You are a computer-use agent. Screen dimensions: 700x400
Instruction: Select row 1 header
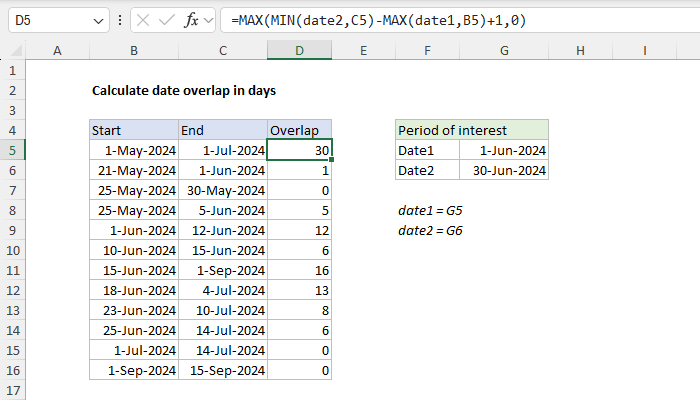12,71
